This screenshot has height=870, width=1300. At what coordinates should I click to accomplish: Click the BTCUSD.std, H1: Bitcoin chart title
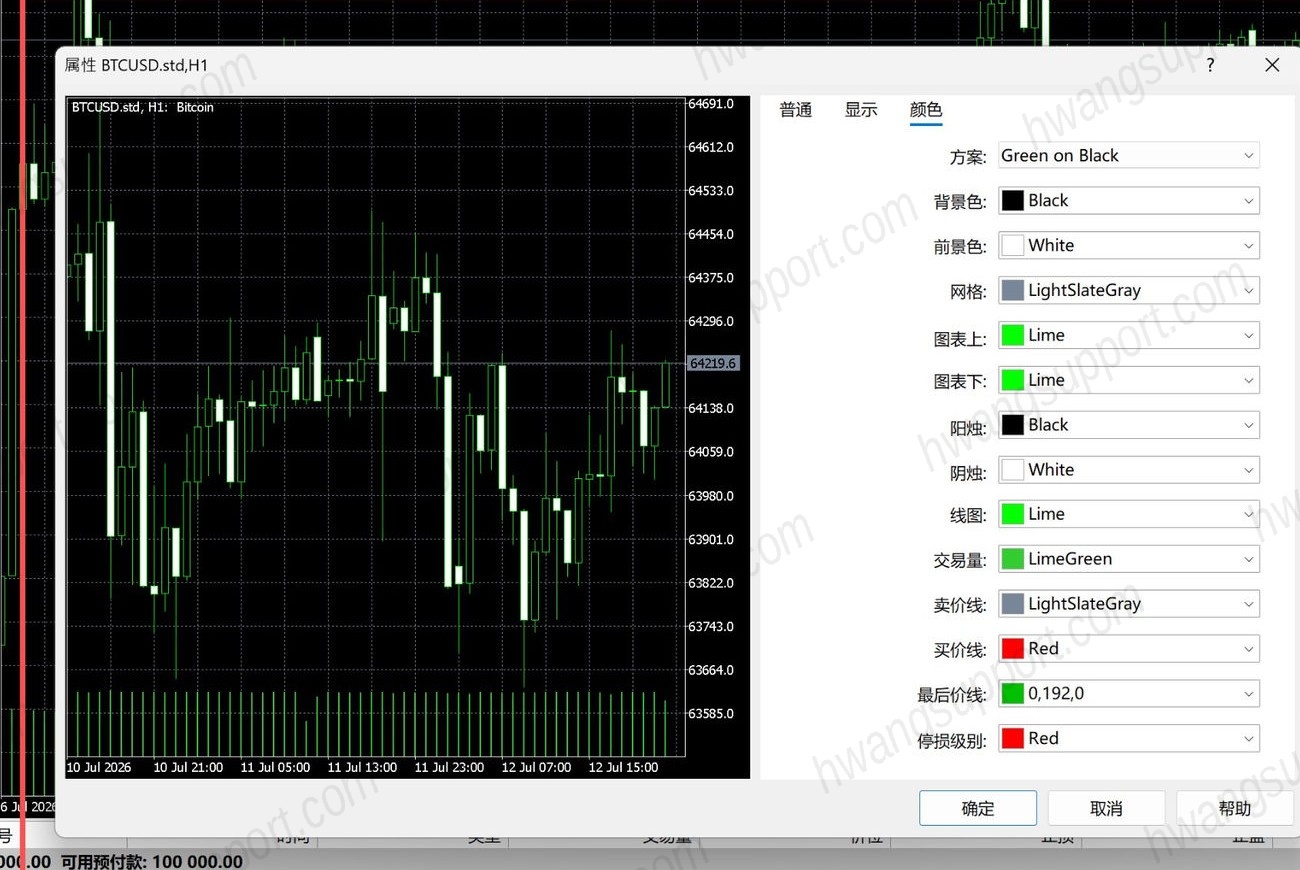(143, 107)
